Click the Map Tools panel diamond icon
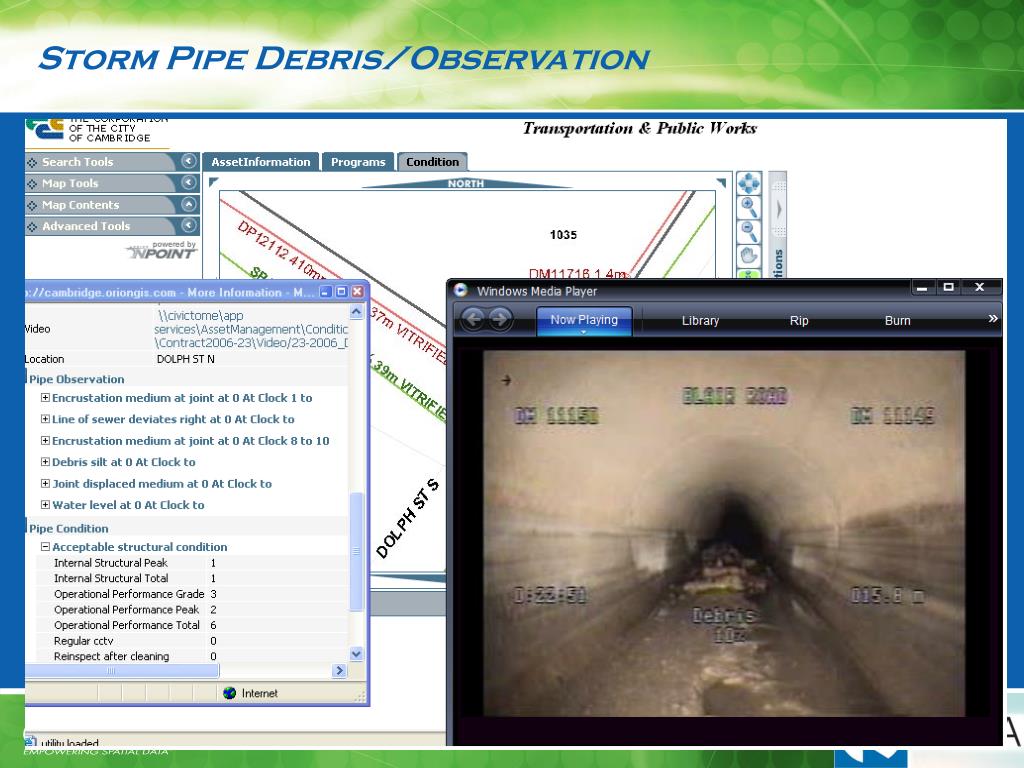This screenshot has height=768, width=1024. pos(32,184)
